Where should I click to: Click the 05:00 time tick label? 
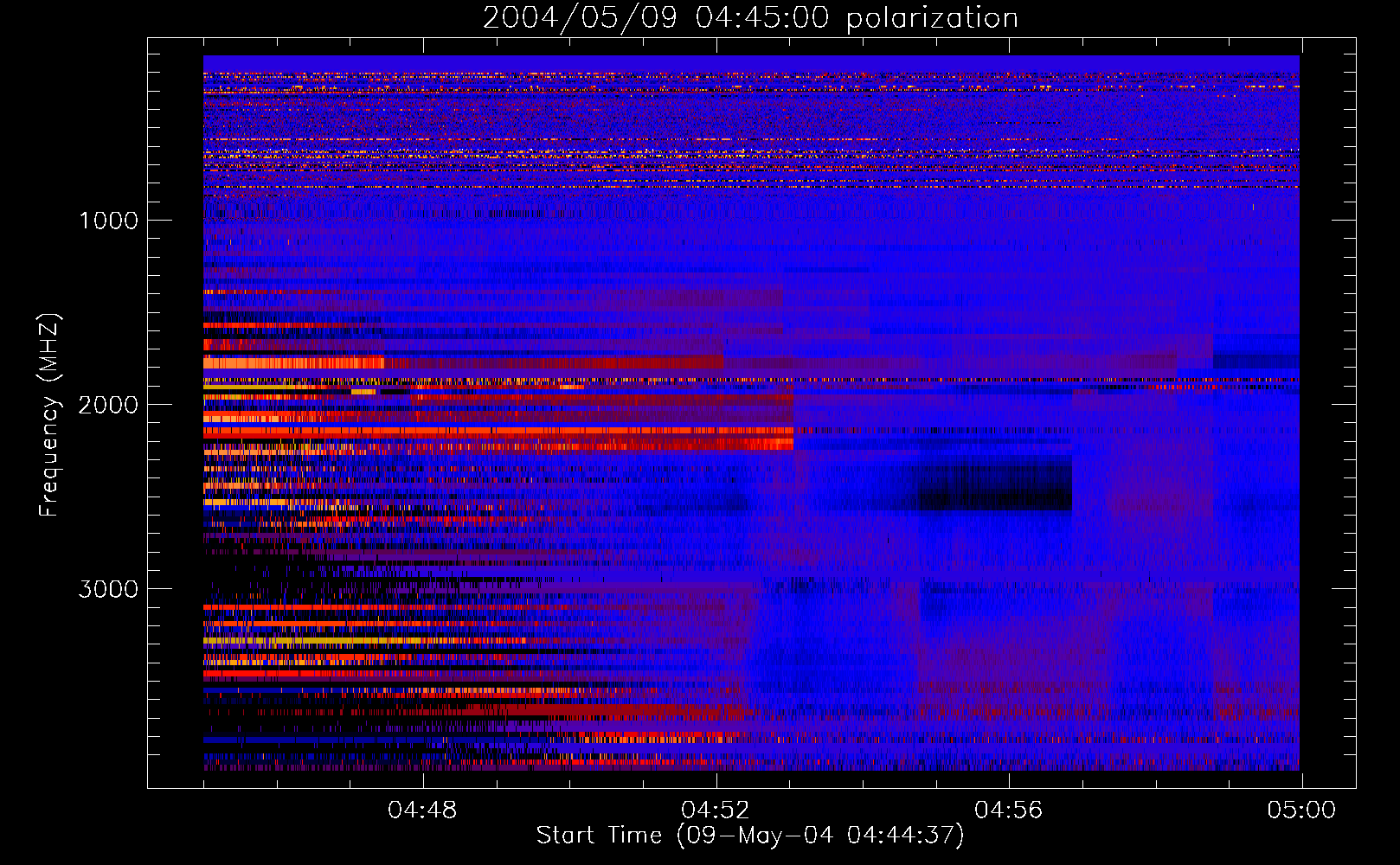[1301, 811]
